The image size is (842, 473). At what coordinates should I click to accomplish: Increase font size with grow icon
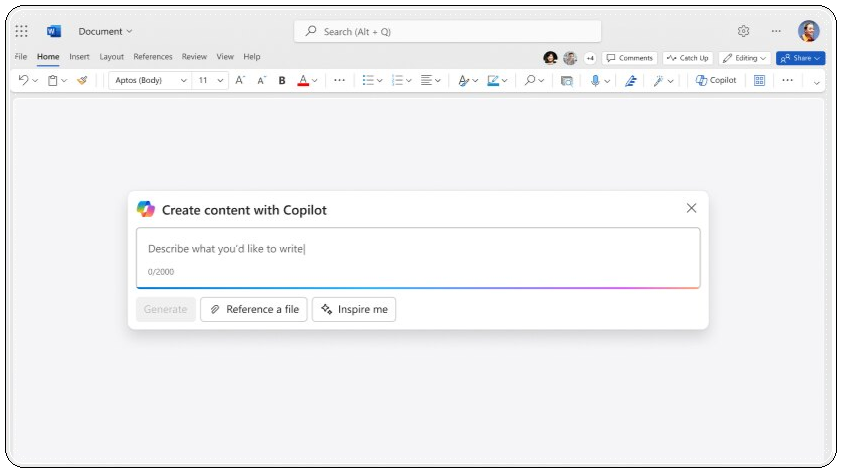(x=240, y=80)
